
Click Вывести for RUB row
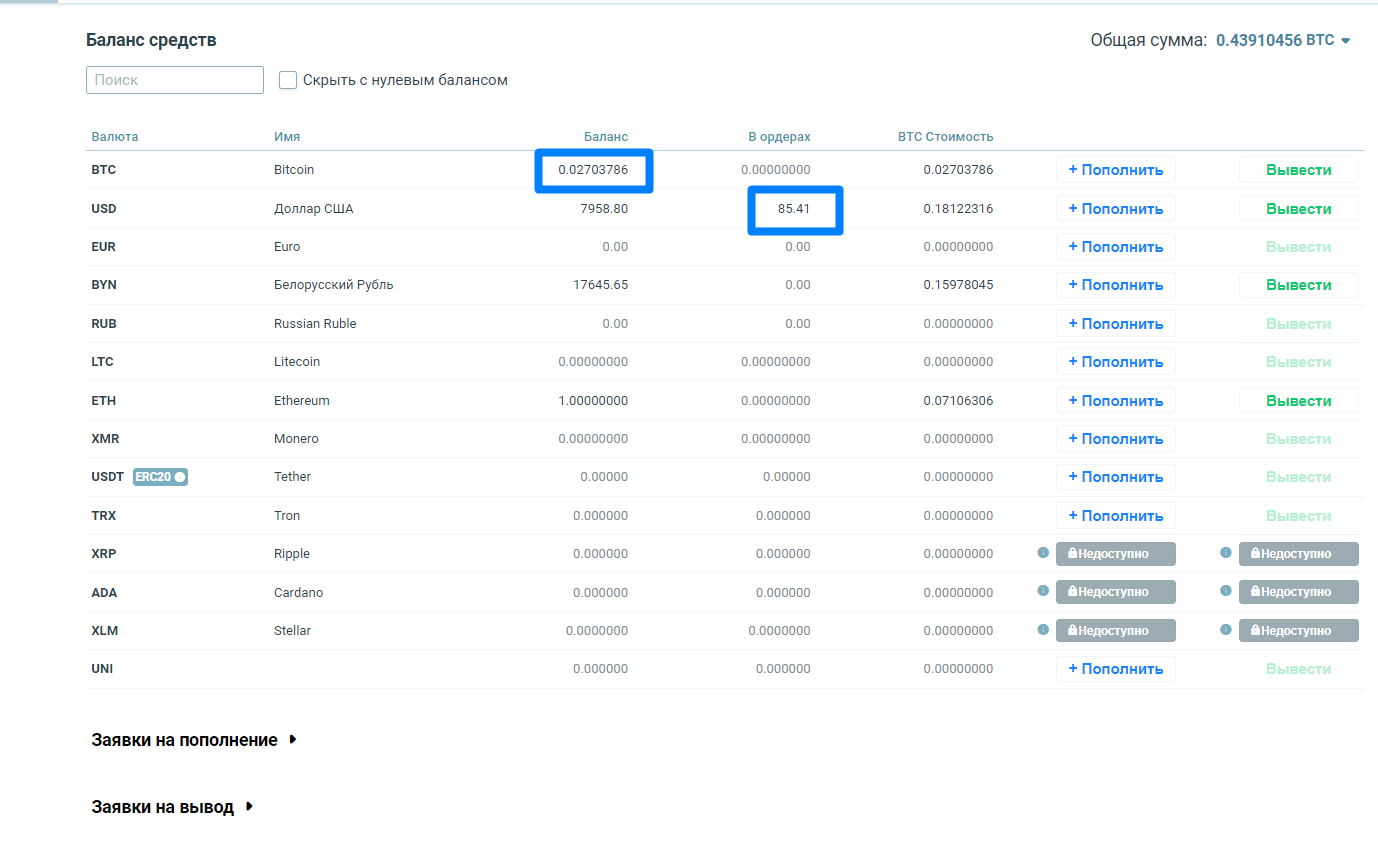tap(1299, 324)
